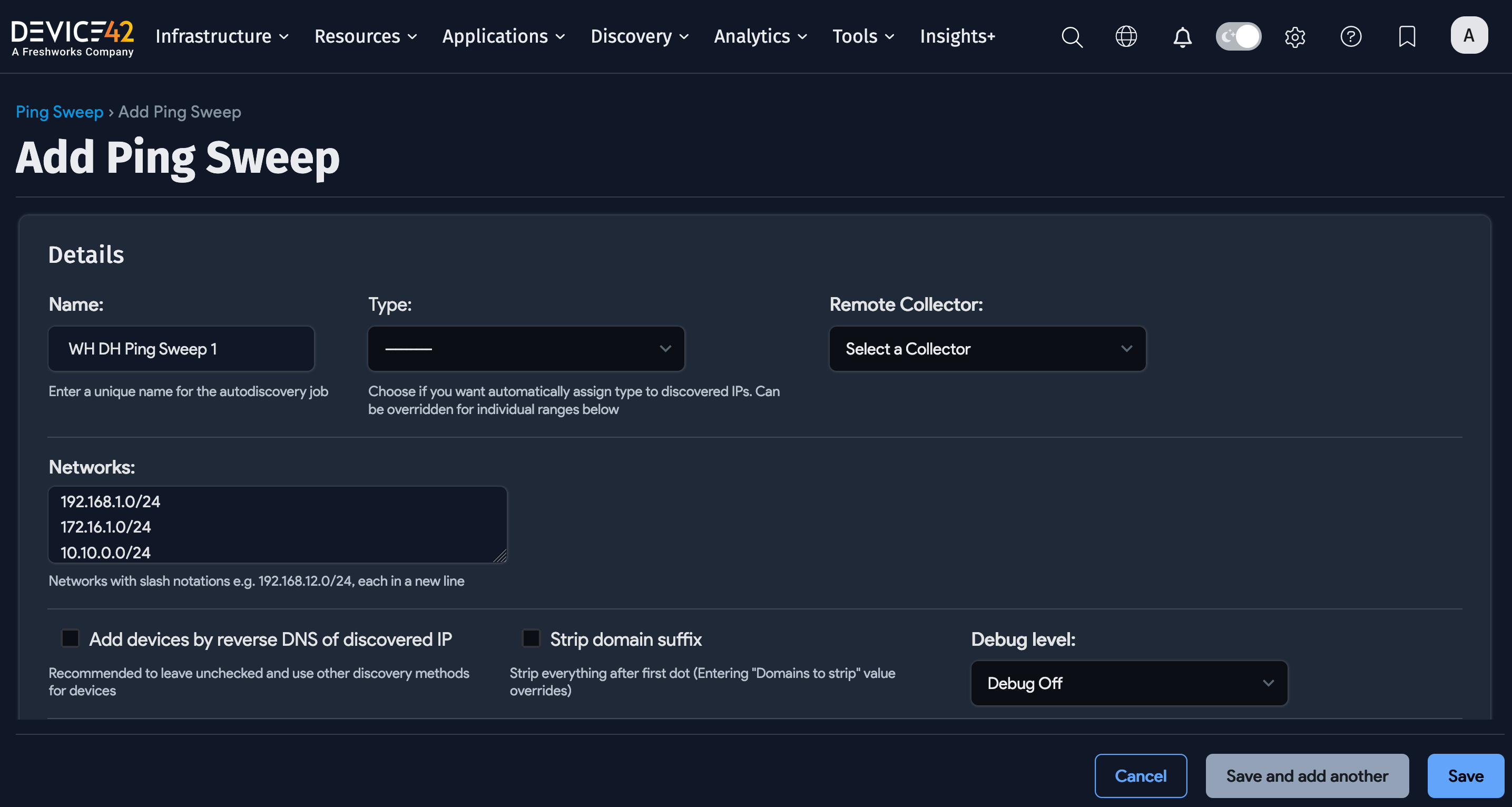Click Ping Sweep breadcrumb link
The width and height of the screenshot is (1512, 807).
[60, 112]
